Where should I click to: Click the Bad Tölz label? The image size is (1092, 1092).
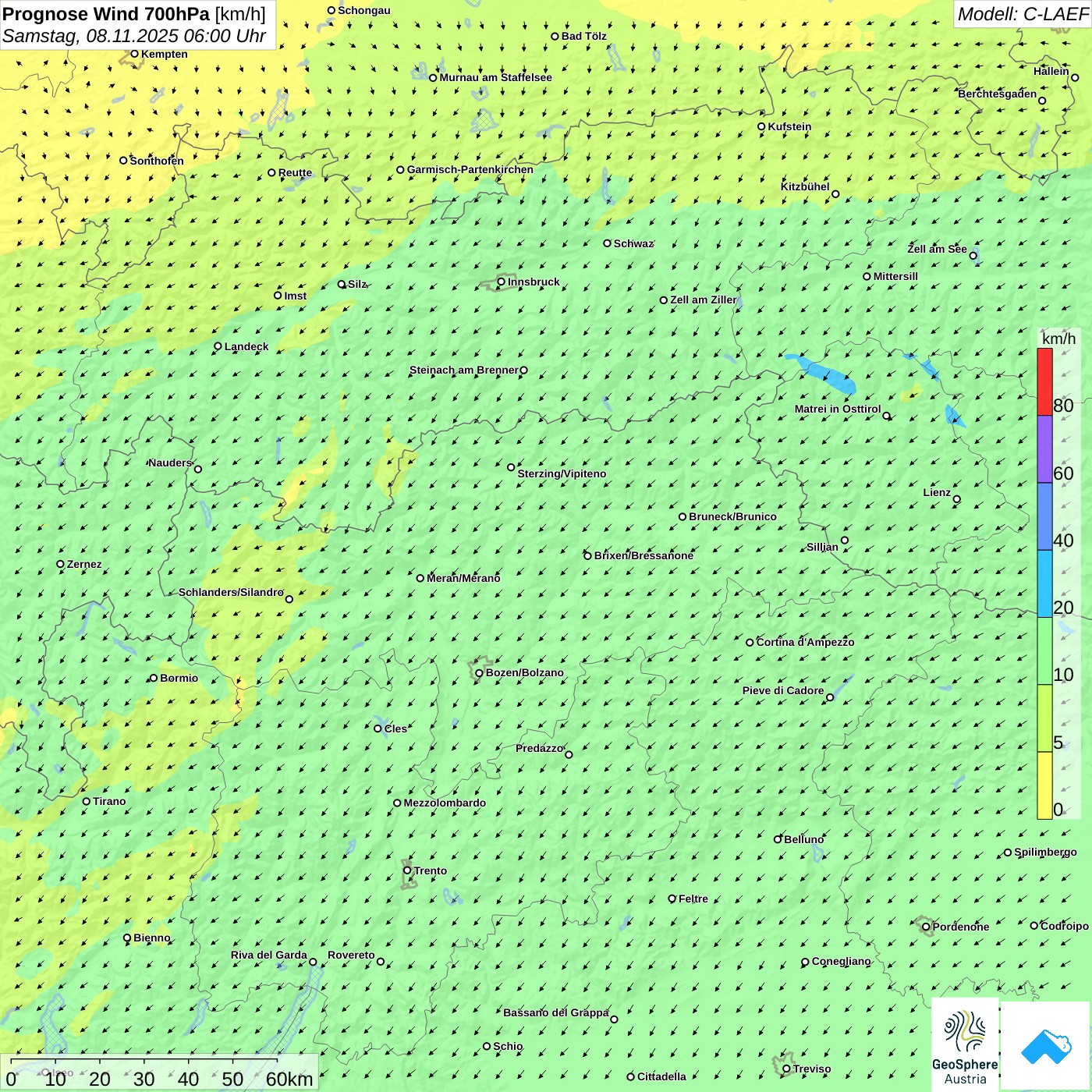coord(584,36)
